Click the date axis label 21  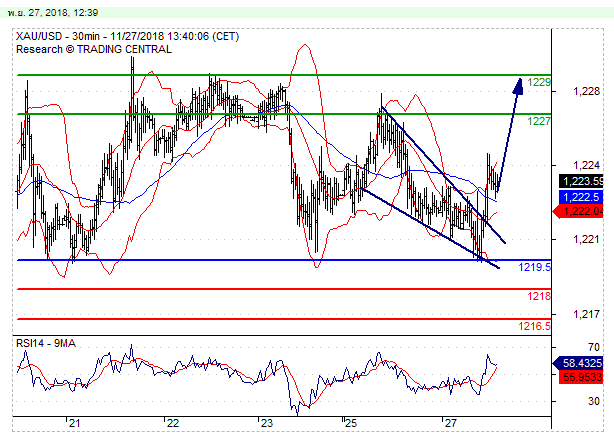point(74,423)
